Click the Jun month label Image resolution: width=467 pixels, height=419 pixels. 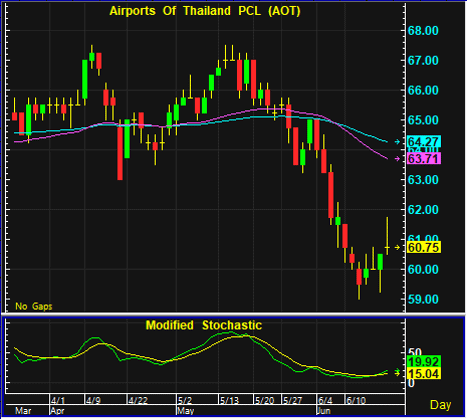[x=324, y=411]
